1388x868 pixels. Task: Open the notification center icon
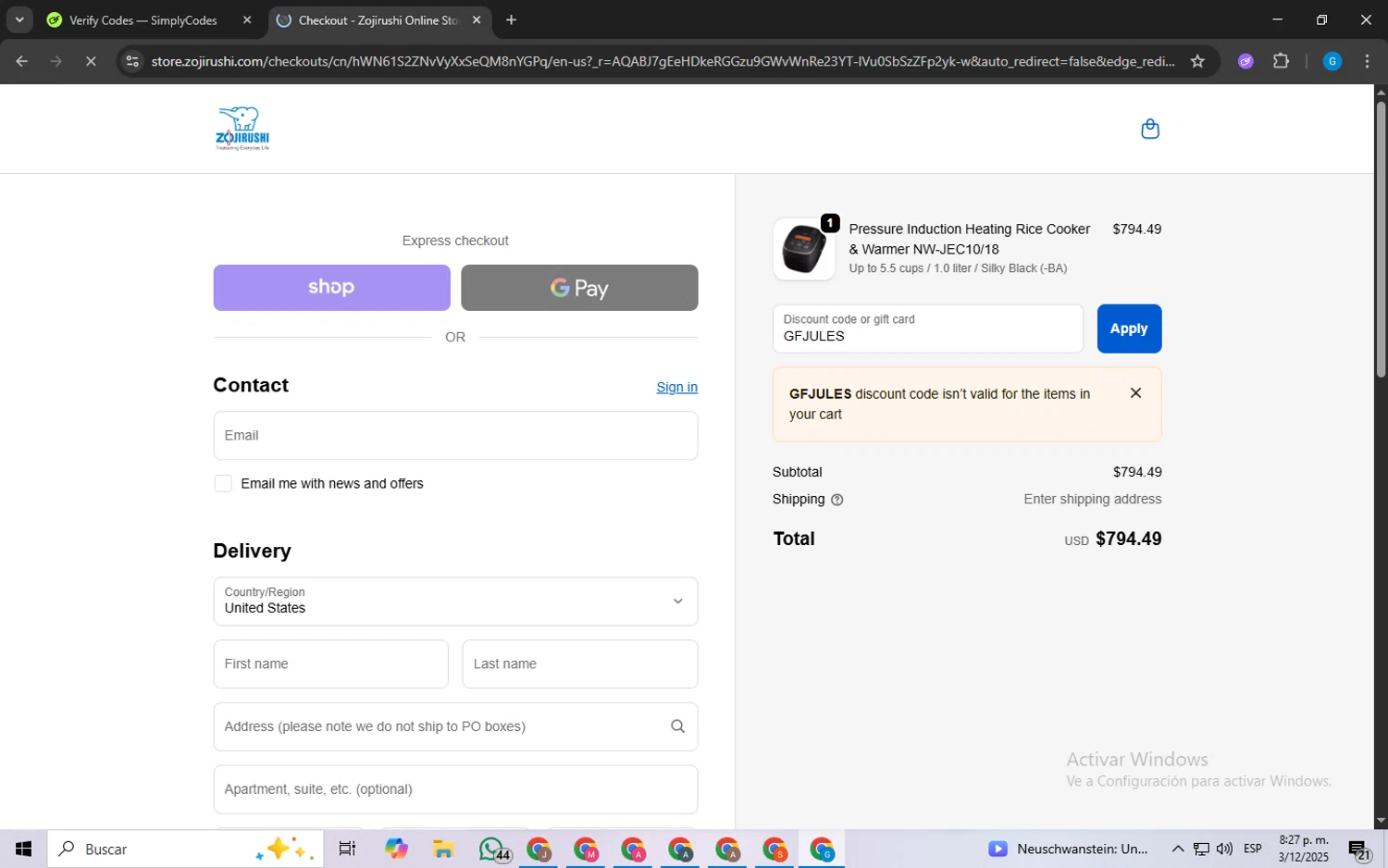point(1359,849)
